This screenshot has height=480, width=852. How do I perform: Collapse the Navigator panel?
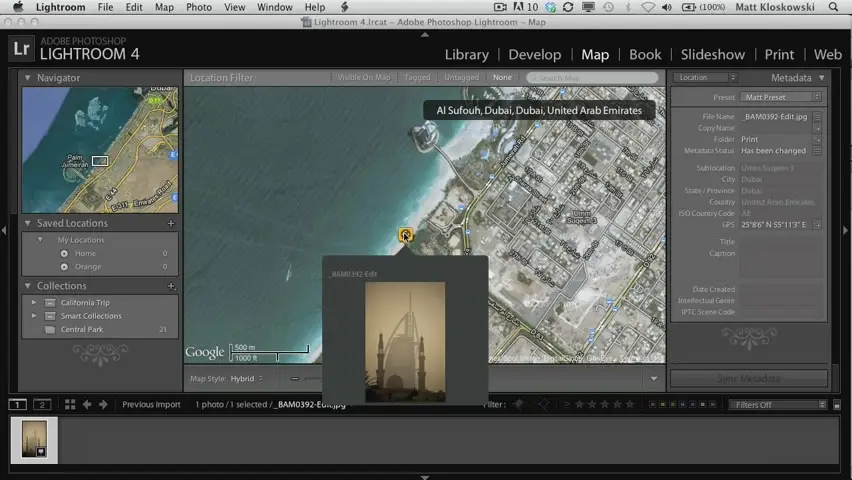click(x=27, y=78)
